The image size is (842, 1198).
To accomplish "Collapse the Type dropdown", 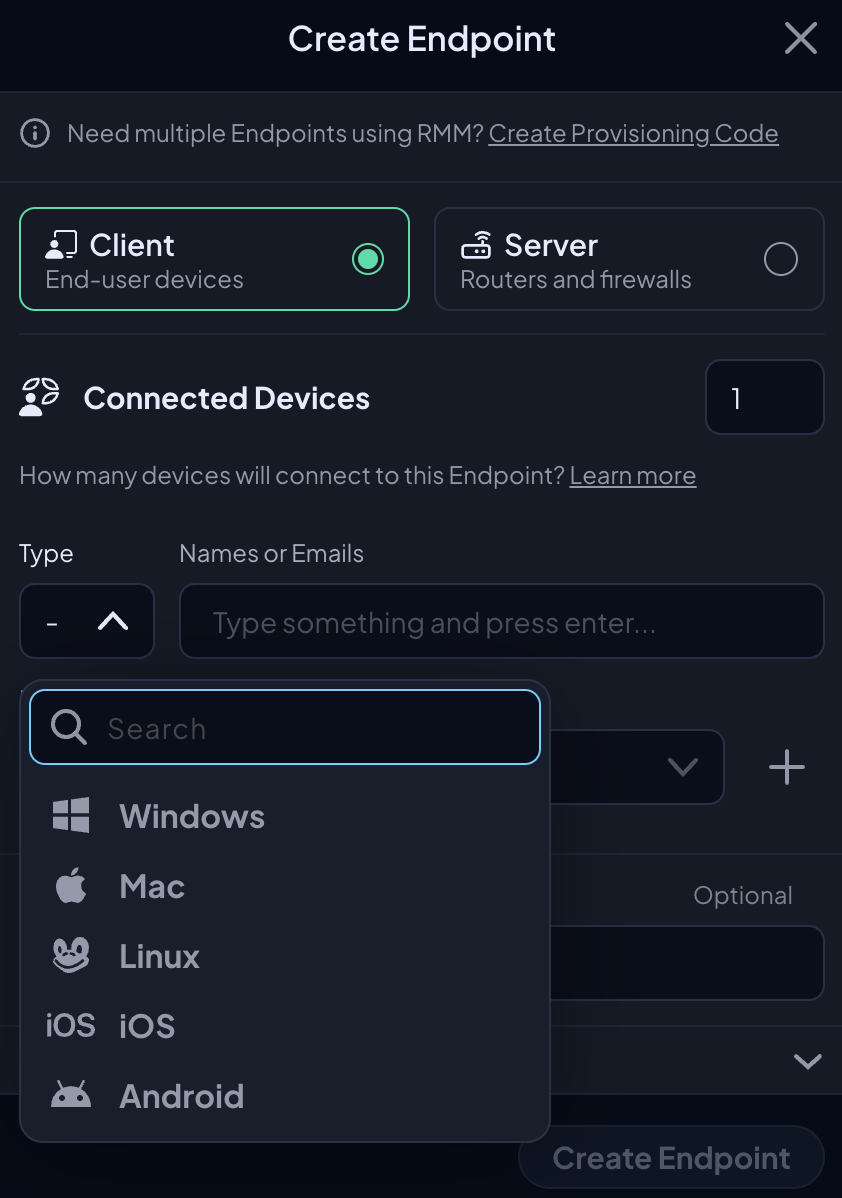I will (x=87, y=621).
